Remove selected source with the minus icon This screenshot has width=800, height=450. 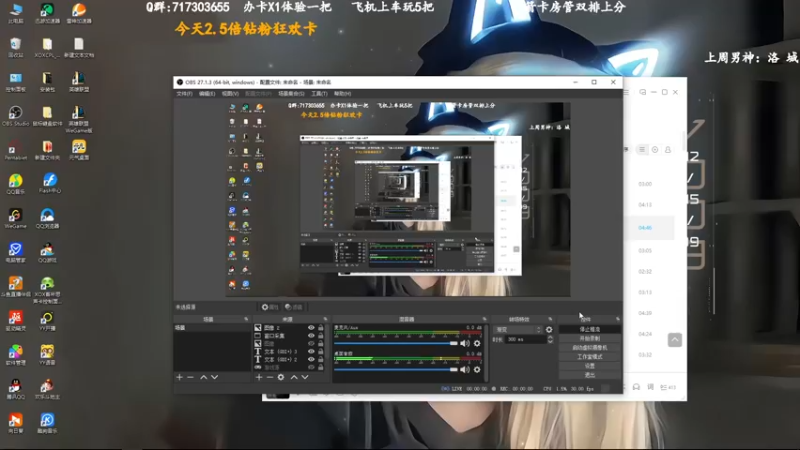click(x=270, y=377)
